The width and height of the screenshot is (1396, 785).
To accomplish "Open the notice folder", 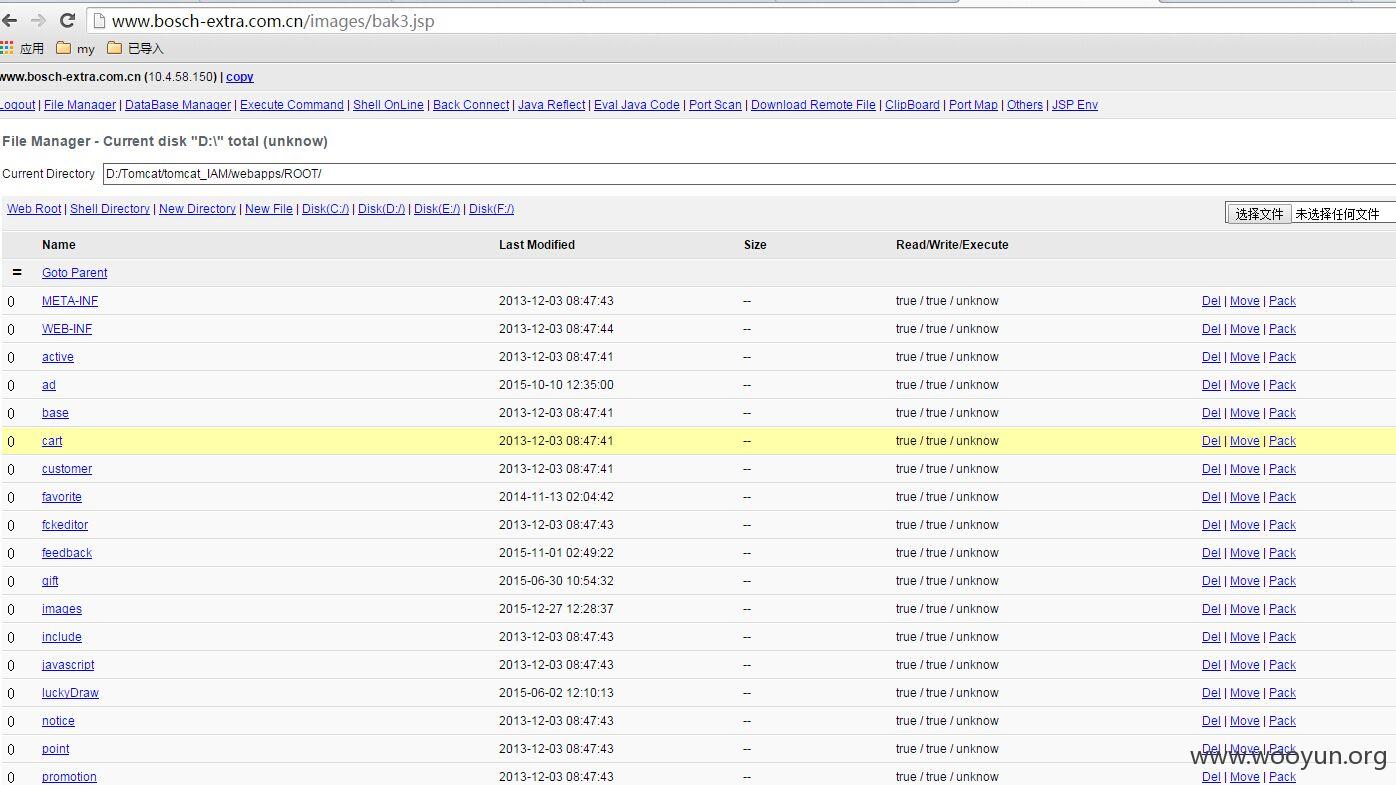I will point(58,721).
